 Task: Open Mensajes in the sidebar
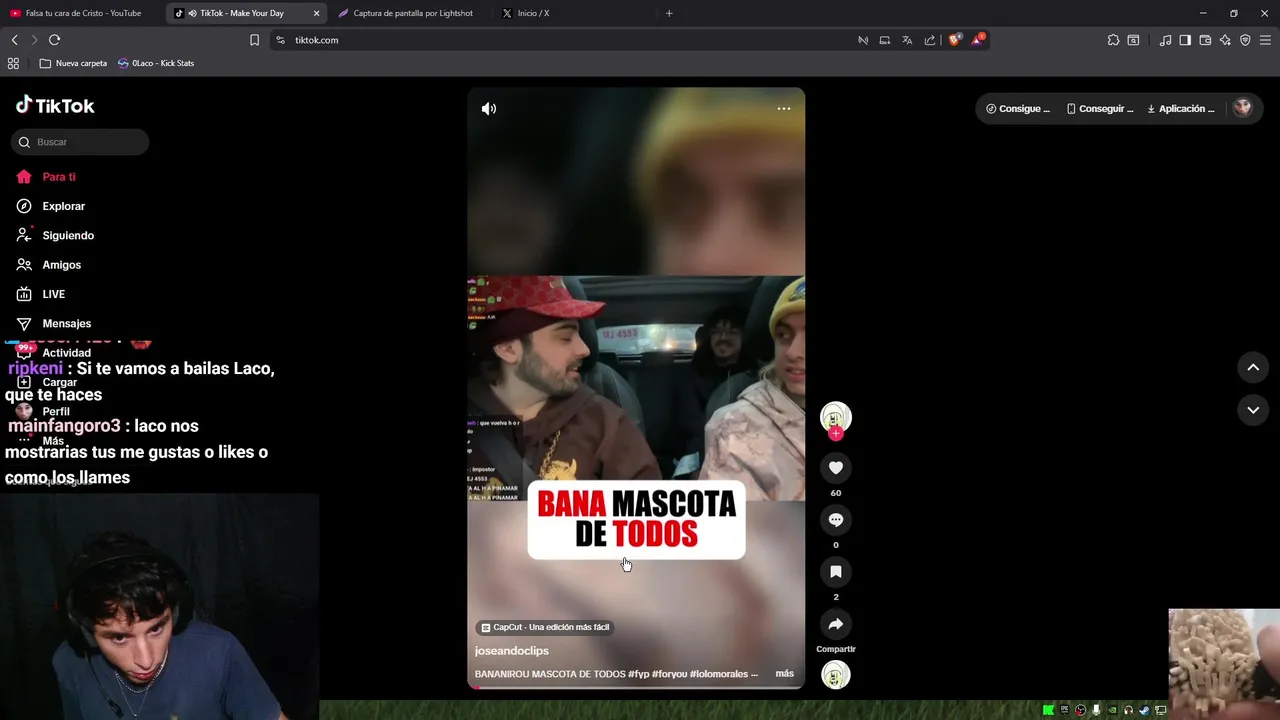coord(54,323)
